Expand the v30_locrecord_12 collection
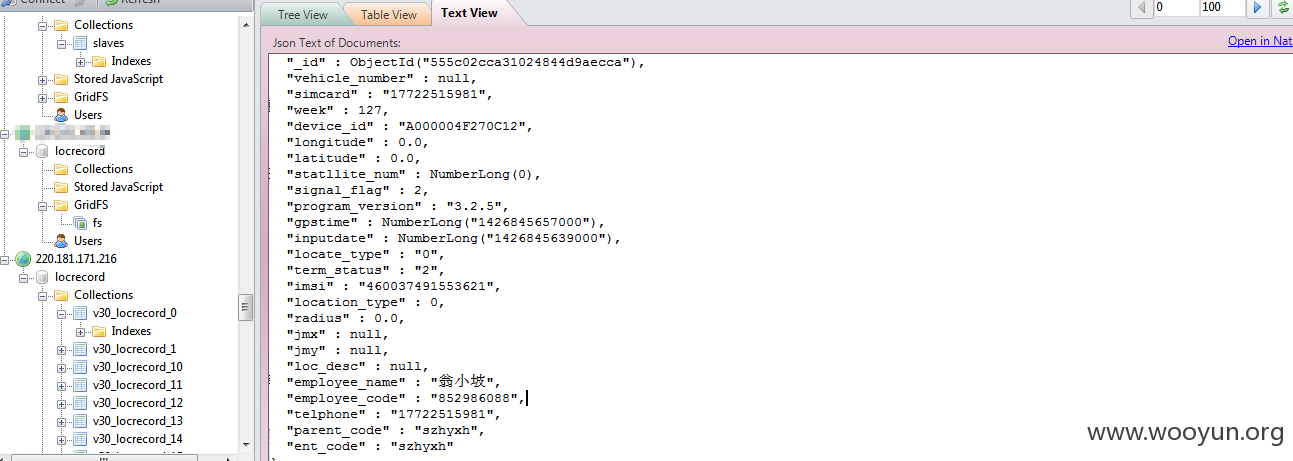The image size is (1293, 461). click(61, 403)
